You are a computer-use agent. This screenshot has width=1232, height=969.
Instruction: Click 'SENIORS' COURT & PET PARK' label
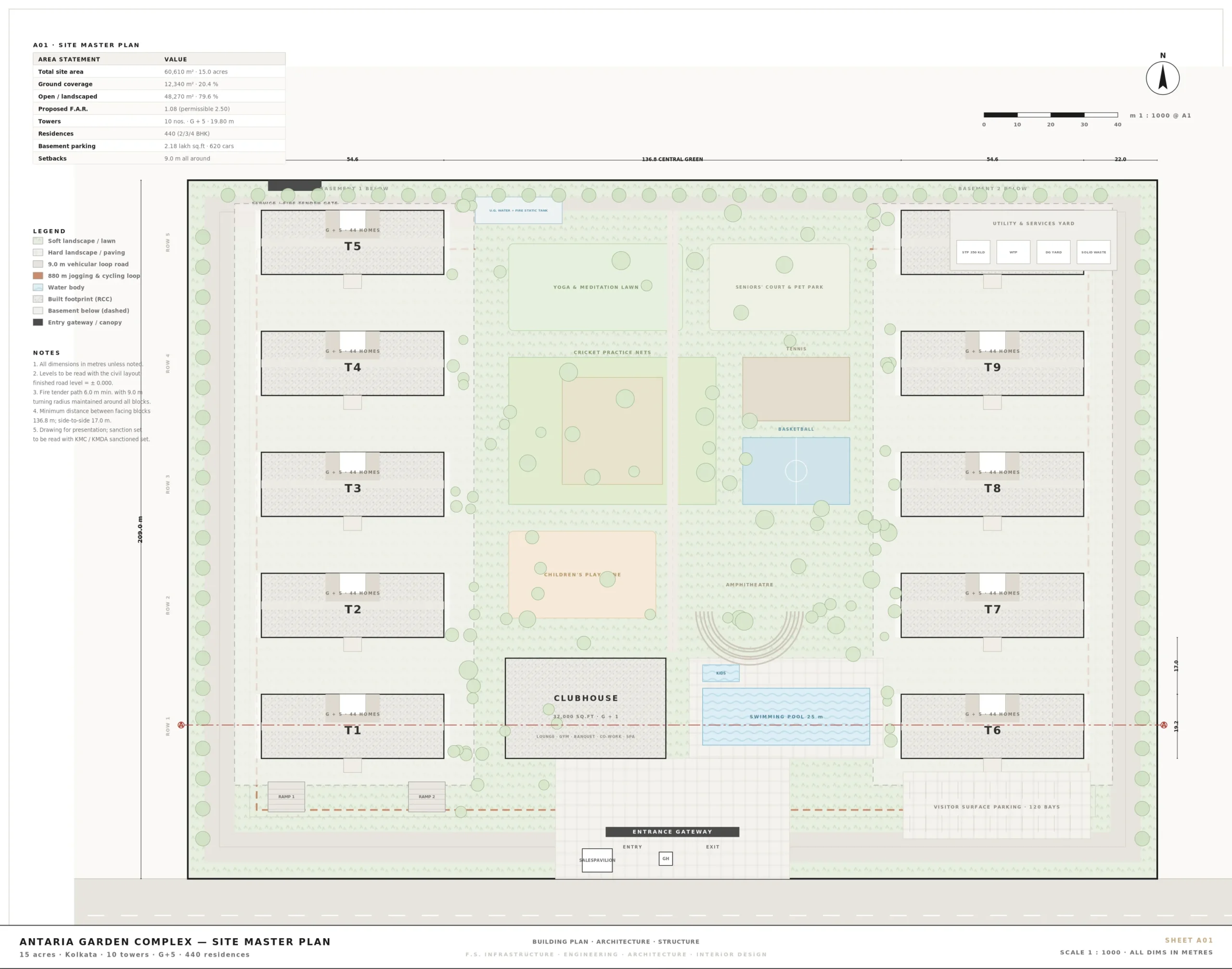(779, 287)
